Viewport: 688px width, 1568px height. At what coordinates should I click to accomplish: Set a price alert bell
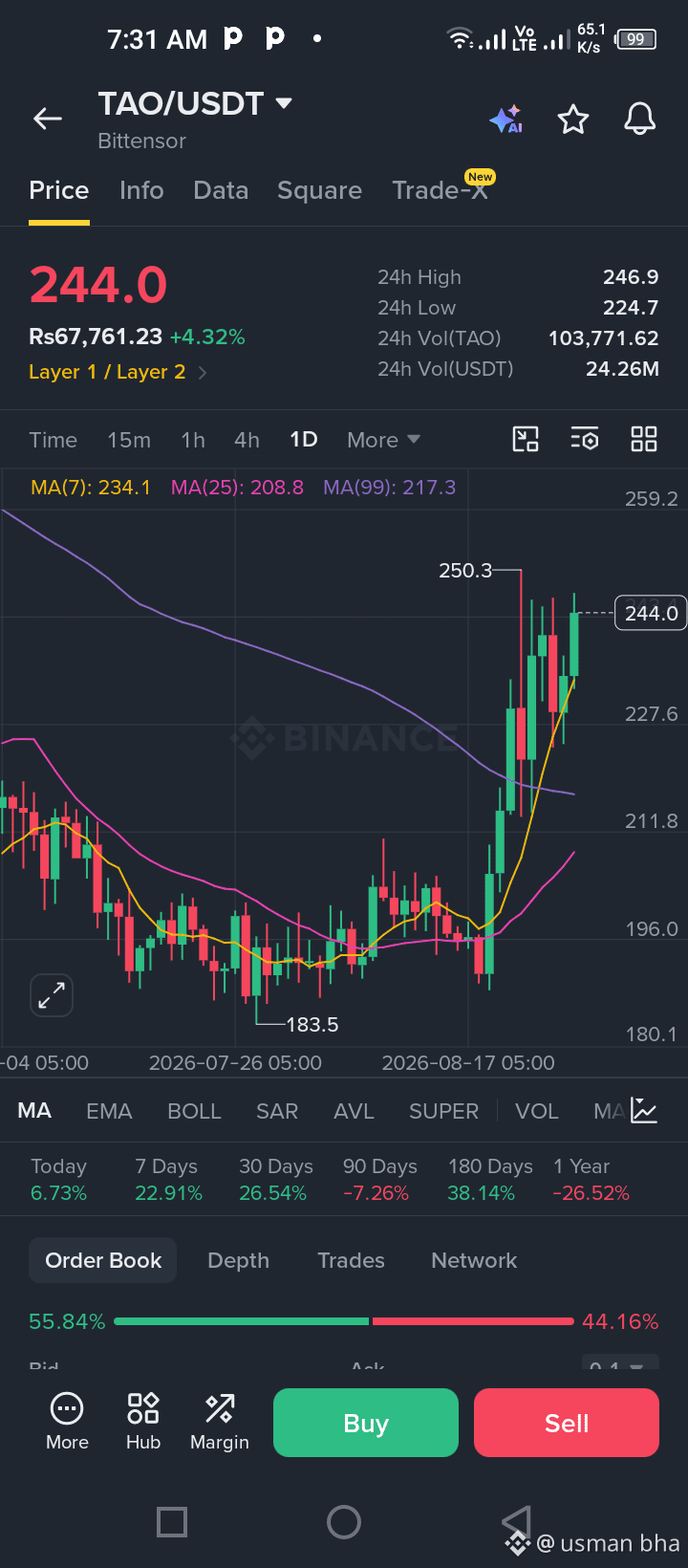click(x=640, y=120)
